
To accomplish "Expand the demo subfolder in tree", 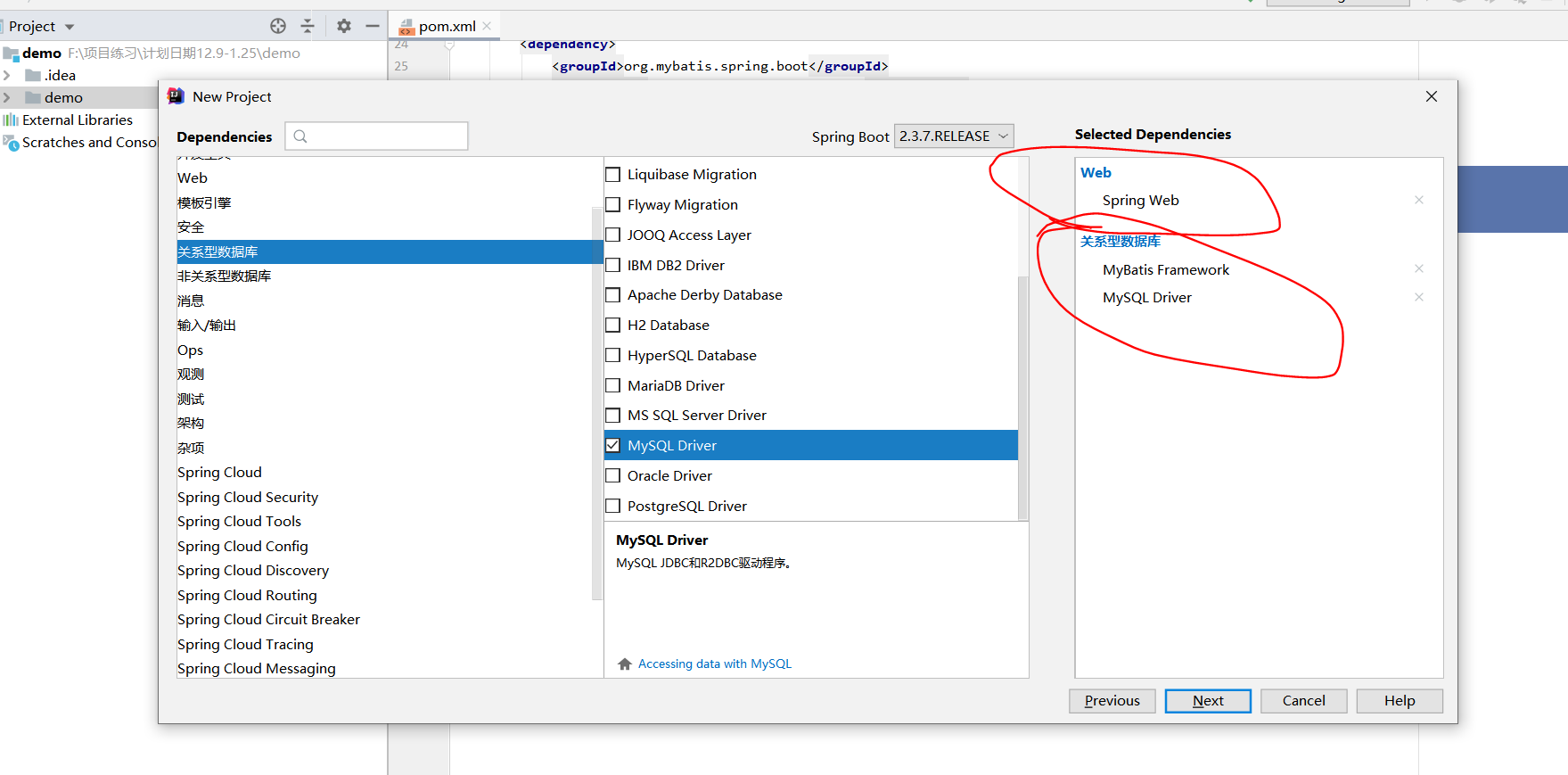I will (x=7, y=97).
